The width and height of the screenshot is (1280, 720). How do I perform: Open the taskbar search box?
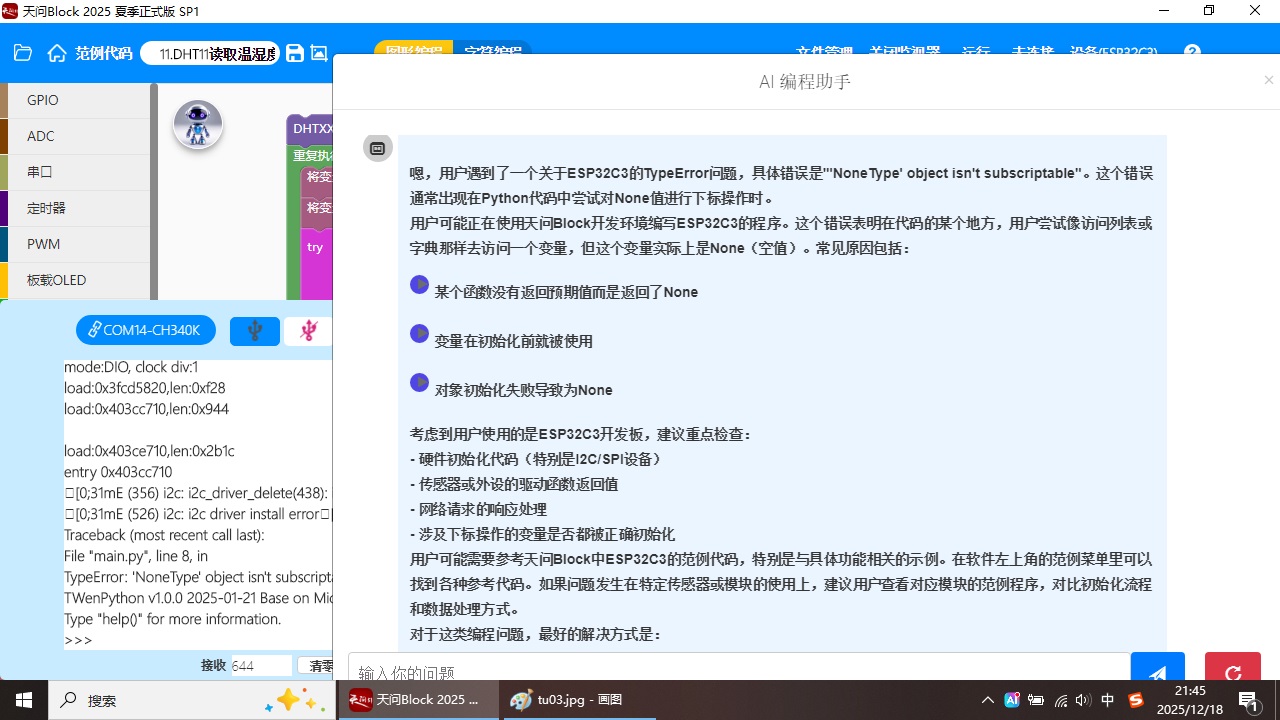point(192,700)
